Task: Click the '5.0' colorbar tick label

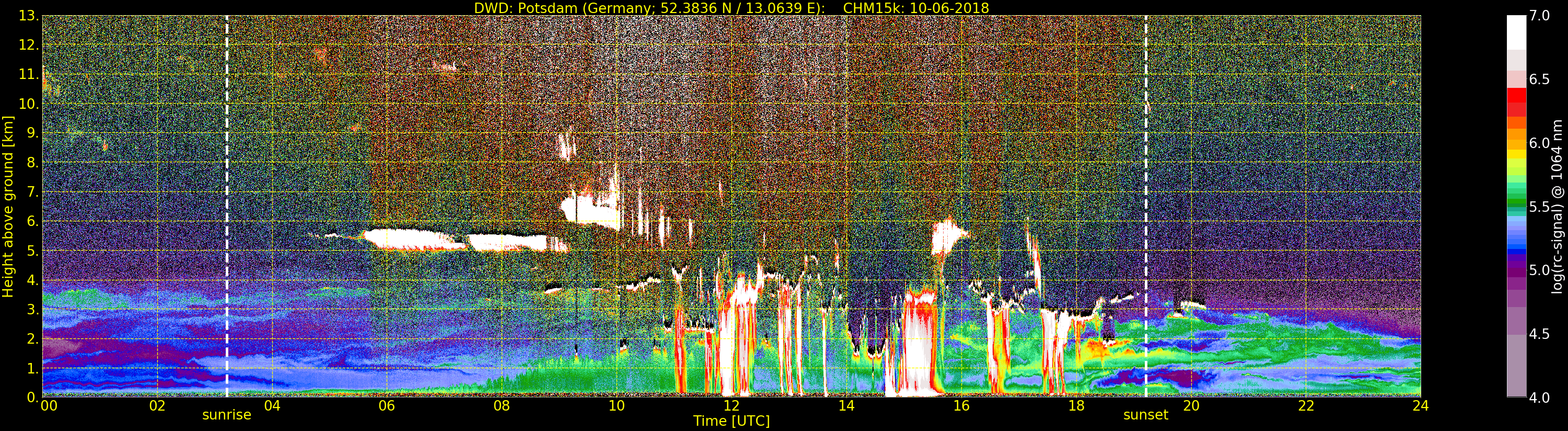Action: pyautogui.click(x=1539, y=270)
